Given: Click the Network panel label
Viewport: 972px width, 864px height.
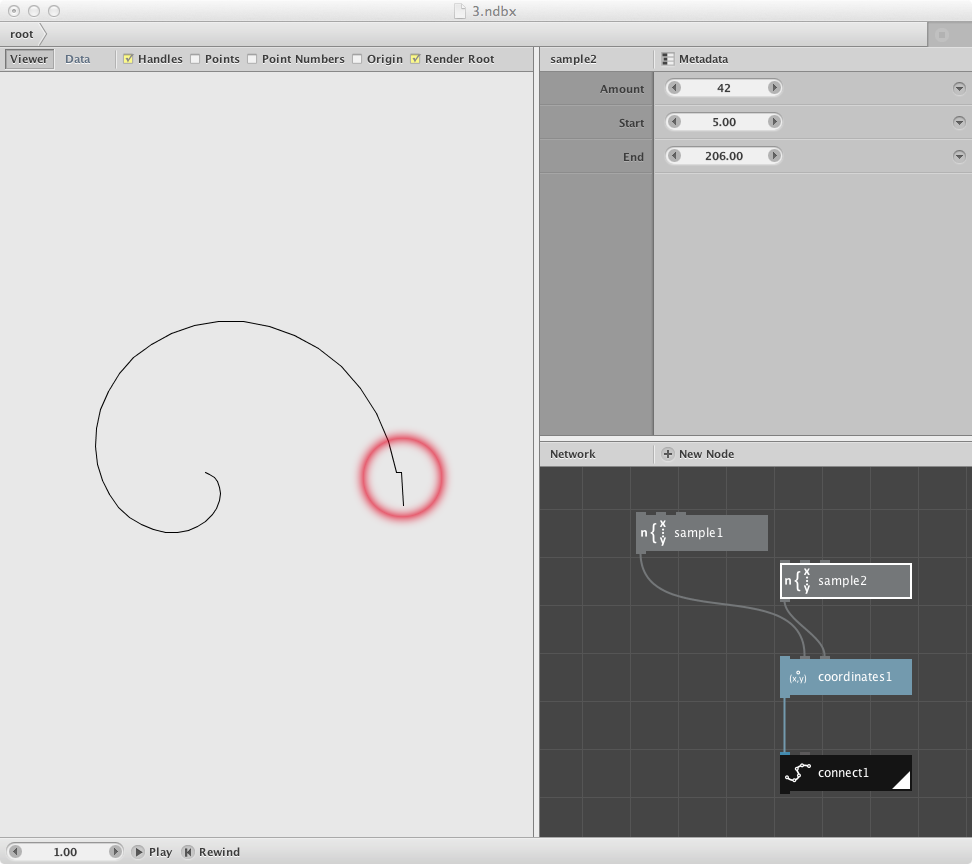Looking at the screenshot, I should [x=572, y=454].
